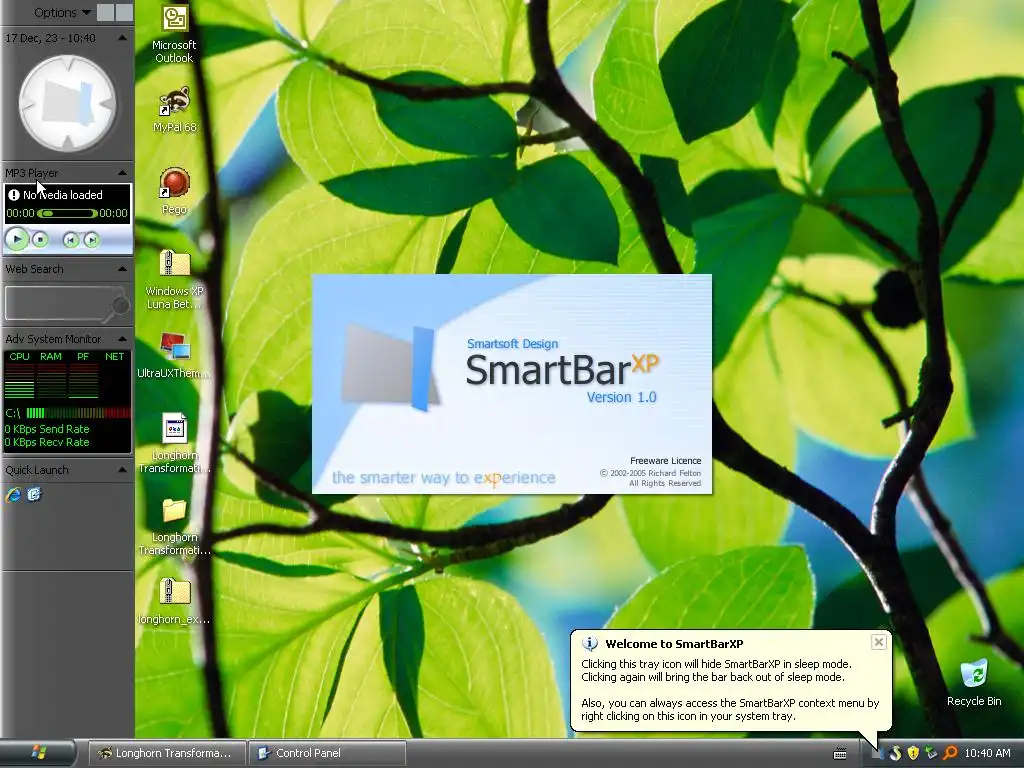Click the '0 KBps Send Rate' text

pyautogui.click(x=47, y=429)
